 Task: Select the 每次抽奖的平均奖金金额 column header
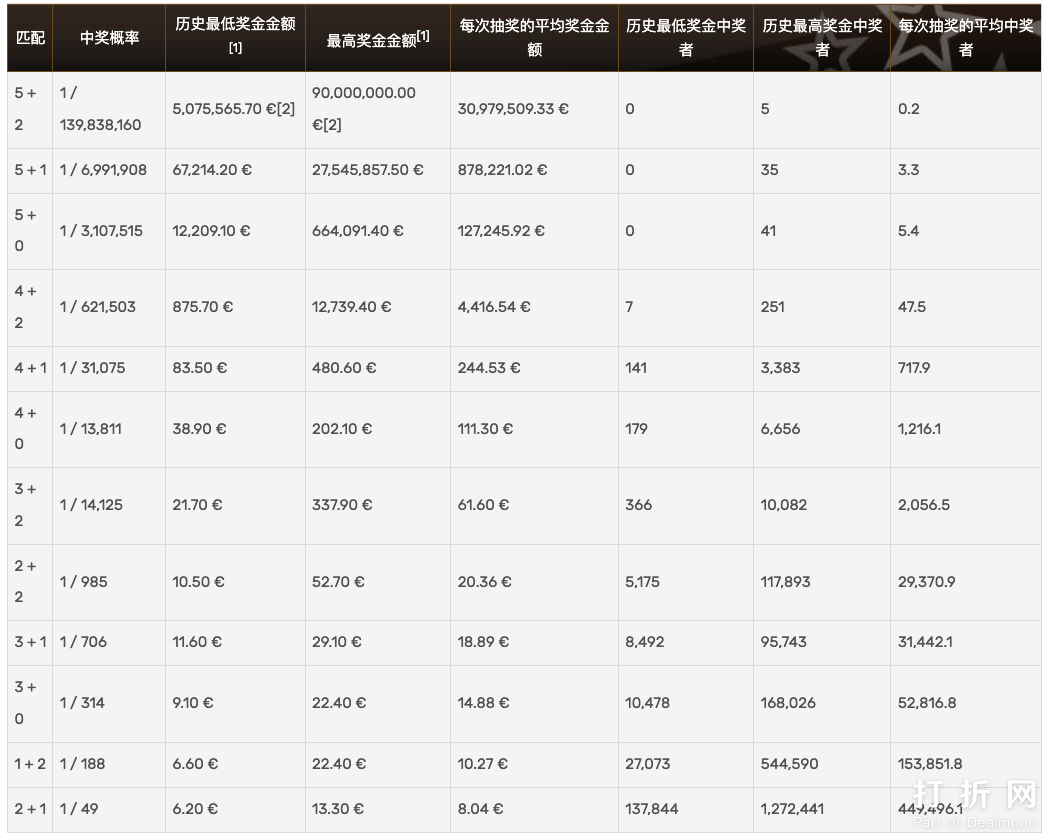[x=534, y=37]
